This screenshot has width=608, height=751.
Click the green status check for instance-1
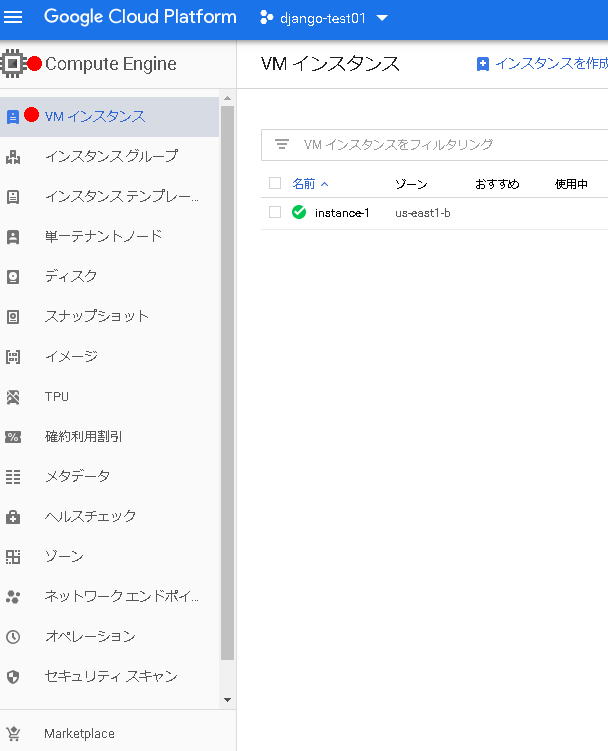tap(299, 212)
